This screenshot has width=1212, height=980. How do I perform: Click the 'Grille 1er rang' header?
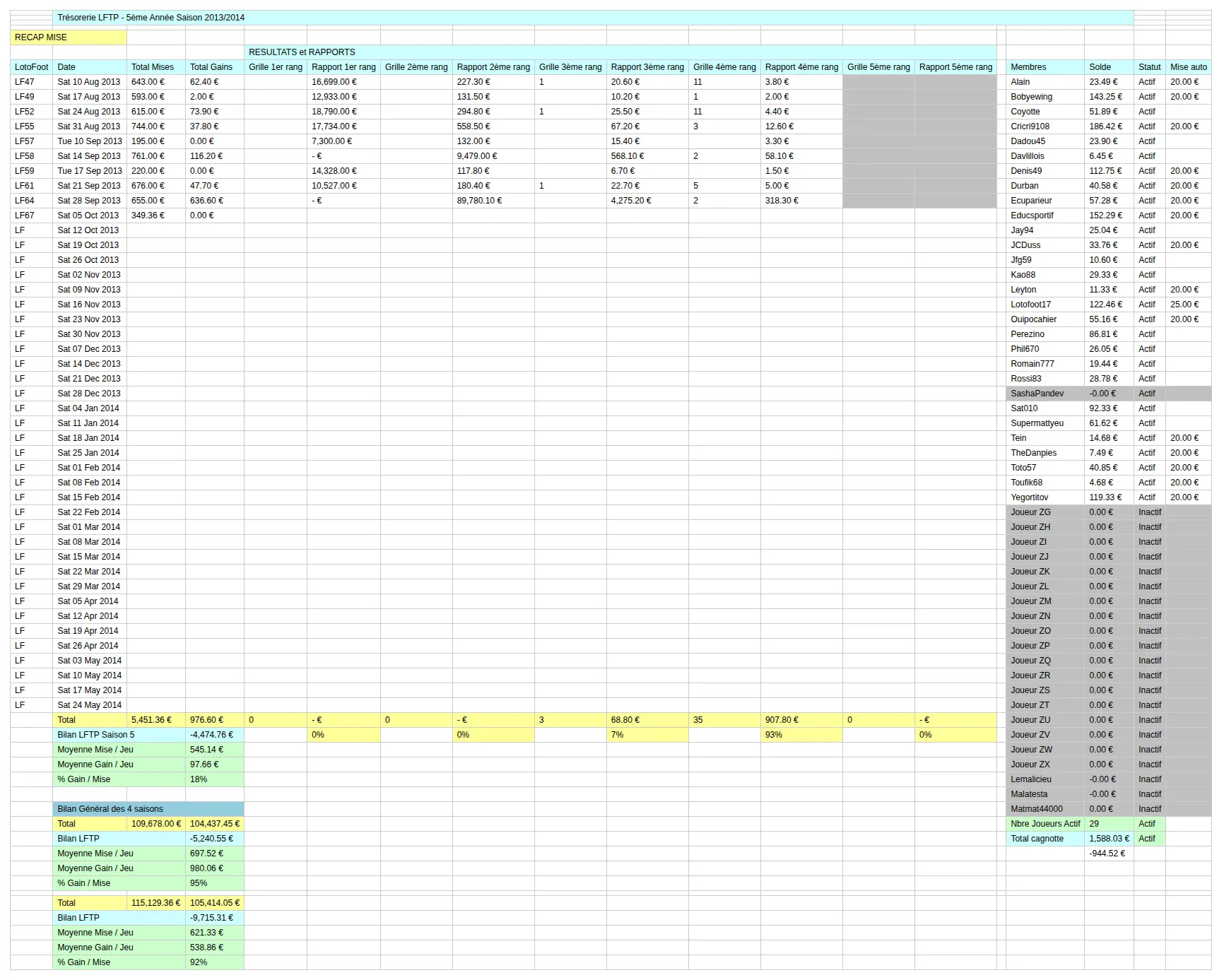(276, 67)
